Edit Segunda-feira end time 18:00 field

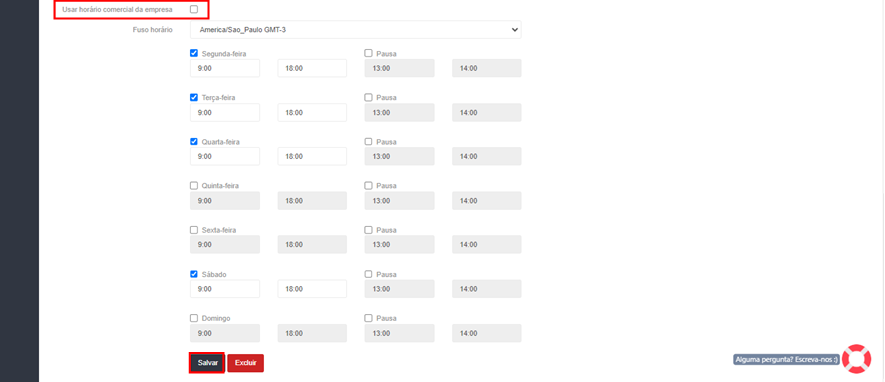[312, 68]
